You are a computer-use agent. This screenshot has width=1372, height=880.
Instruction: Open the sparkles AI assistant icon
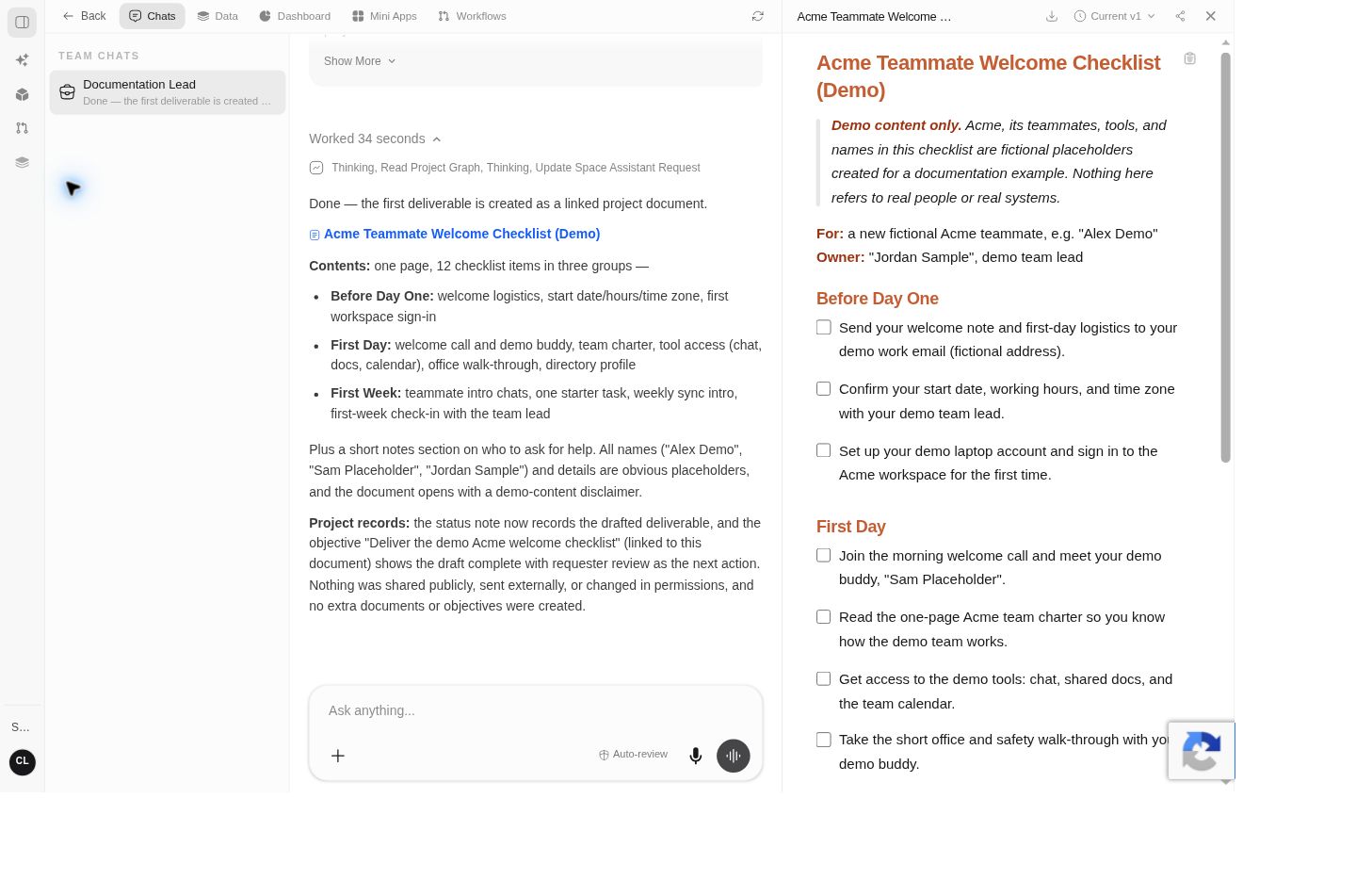coord(22,60)
